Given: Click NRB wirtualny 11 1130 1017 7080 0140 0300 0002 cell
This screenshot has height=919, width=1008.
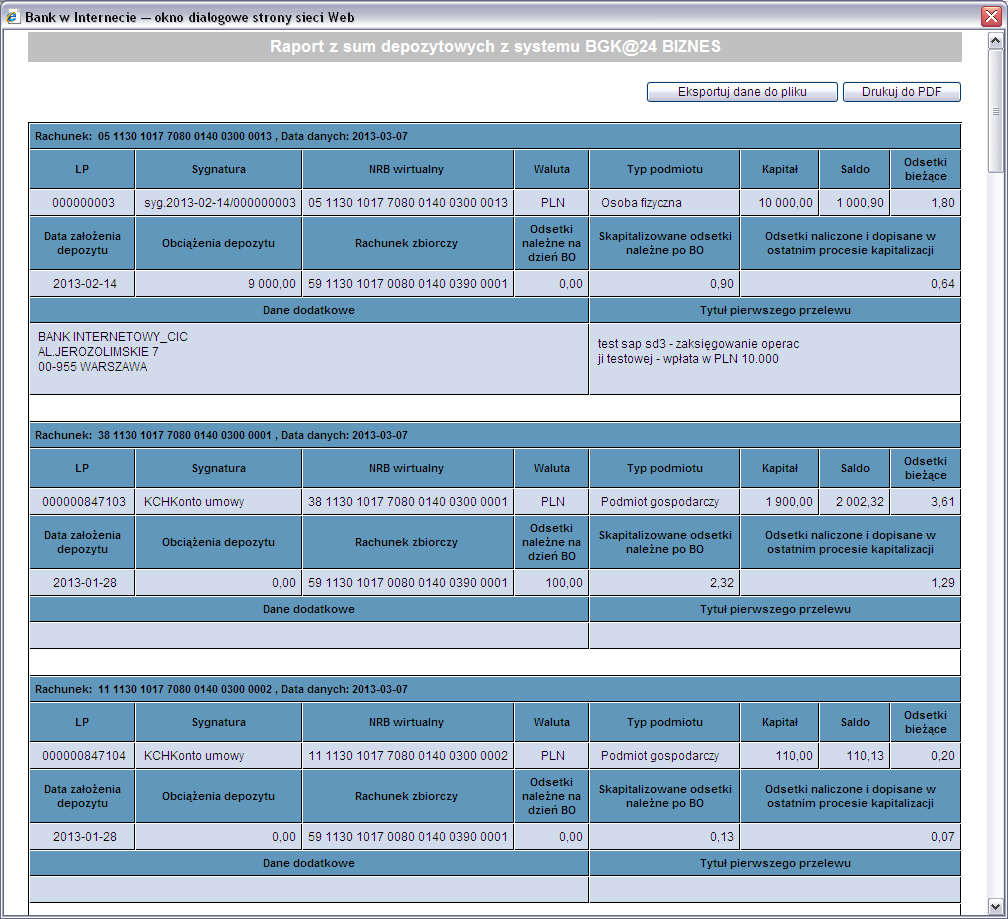Looking at the screenshot, I should pos(408,756).
